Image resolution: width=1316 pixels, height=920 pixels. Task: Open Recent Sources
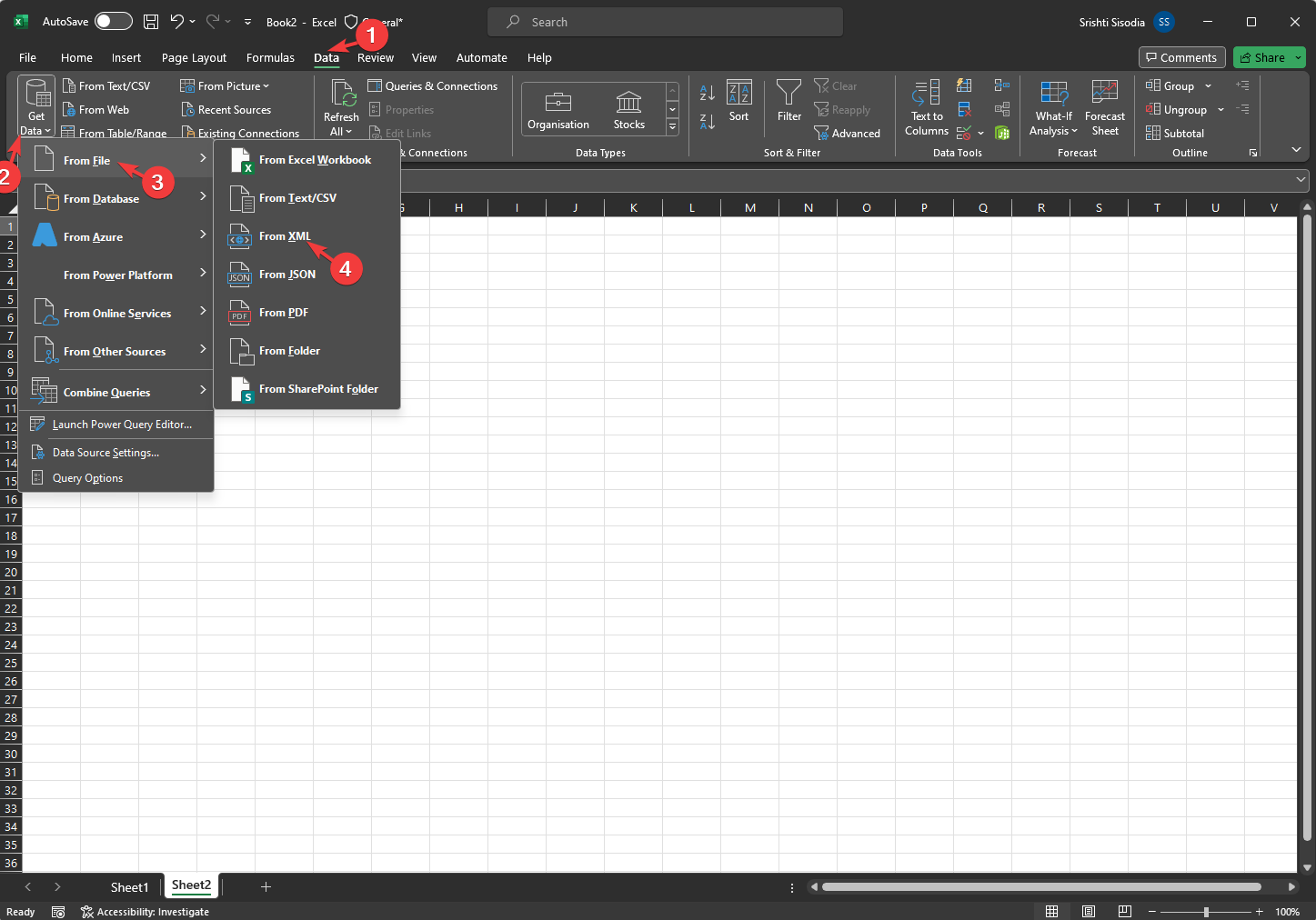click(226, 110)
